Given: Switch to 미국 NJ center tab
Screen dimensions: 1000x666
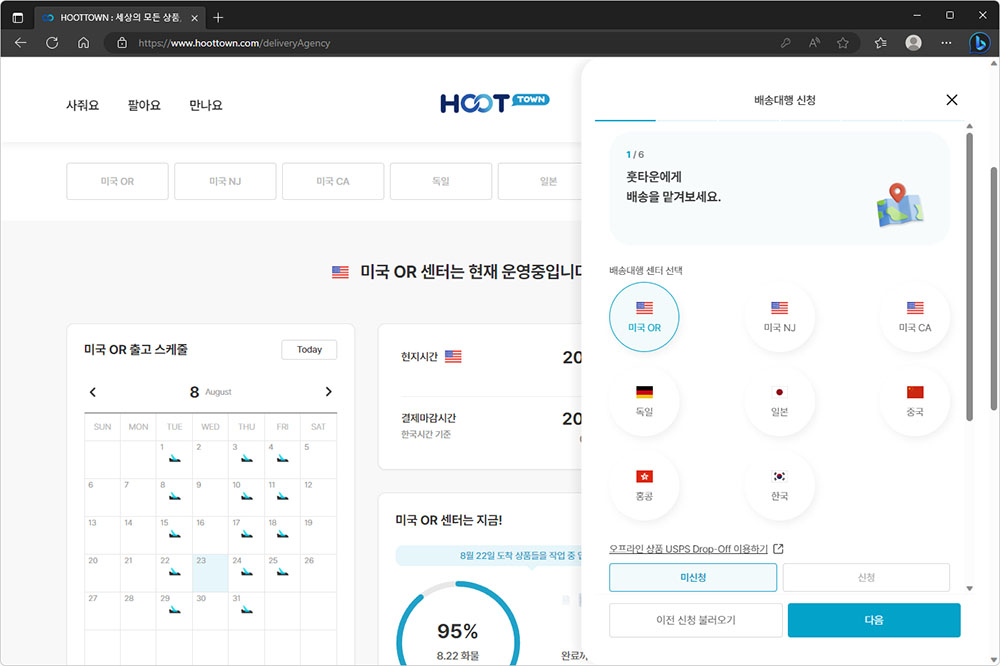Looking at the screenshot, I should (x=225, y=181).
